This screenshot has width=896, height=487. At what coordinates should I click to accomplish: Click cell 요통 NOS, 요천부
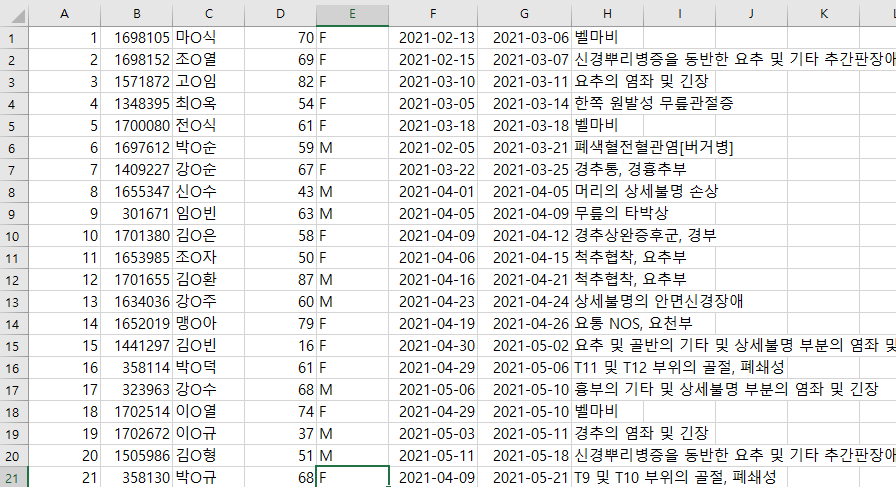coord(633,324)
